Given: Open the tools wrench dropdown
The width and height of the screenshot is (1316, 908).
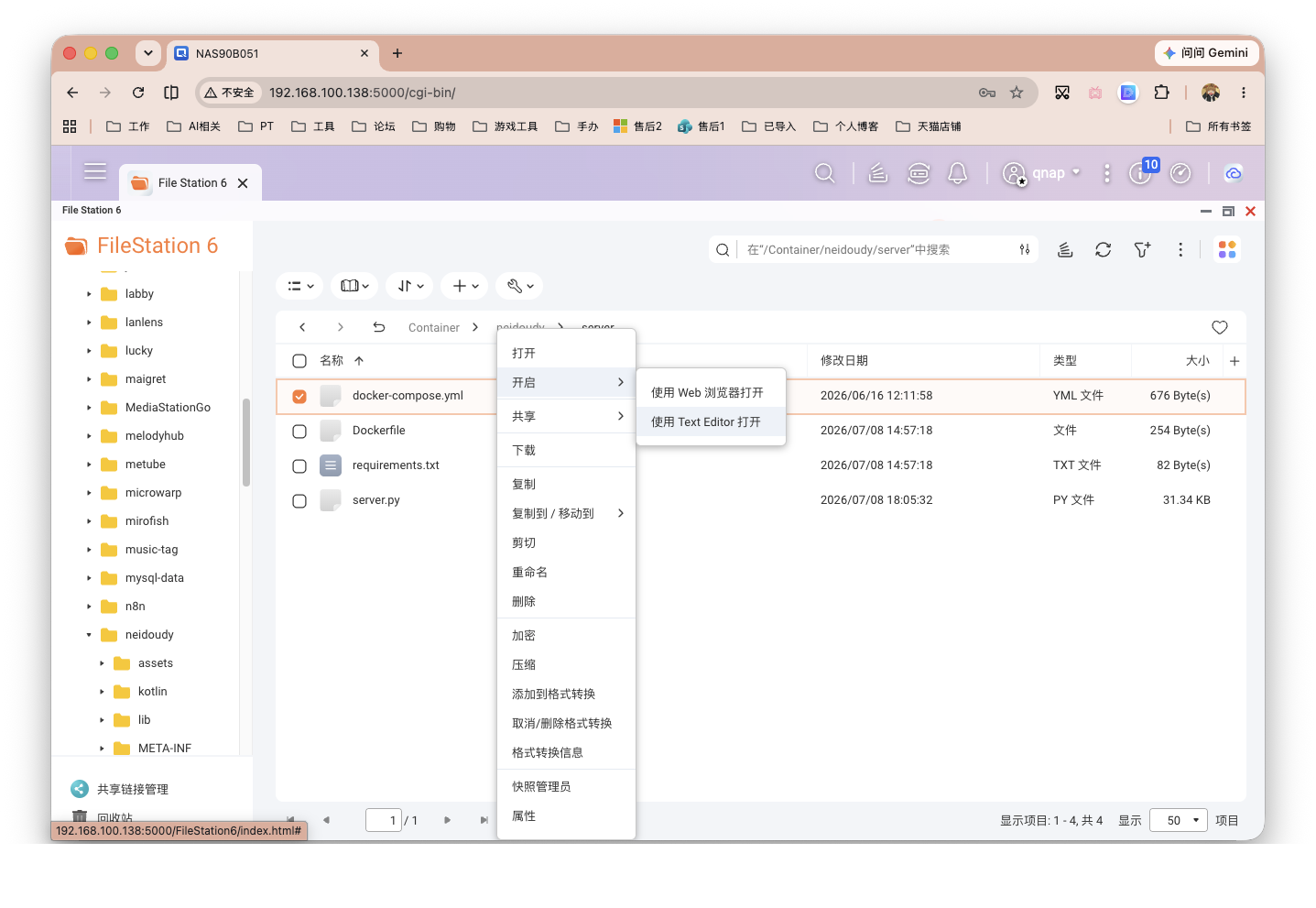Looking at the screenshot, I should point(519,286).
